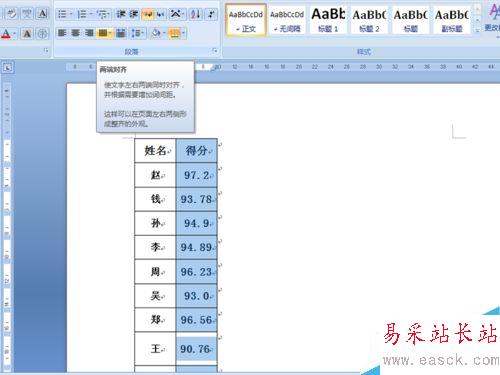Click the cell containing 93.78

(x=197, y=199)
